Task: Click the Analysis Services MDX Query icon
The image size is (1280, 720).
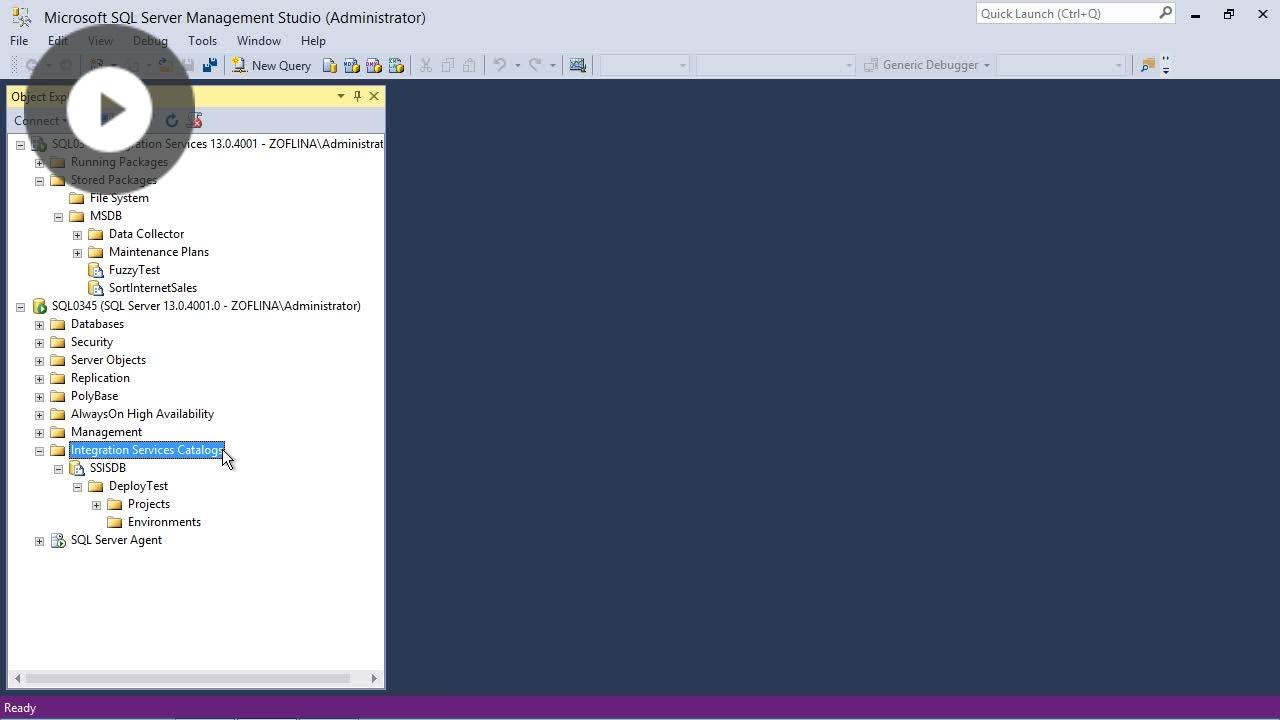Action: (352, 65)
